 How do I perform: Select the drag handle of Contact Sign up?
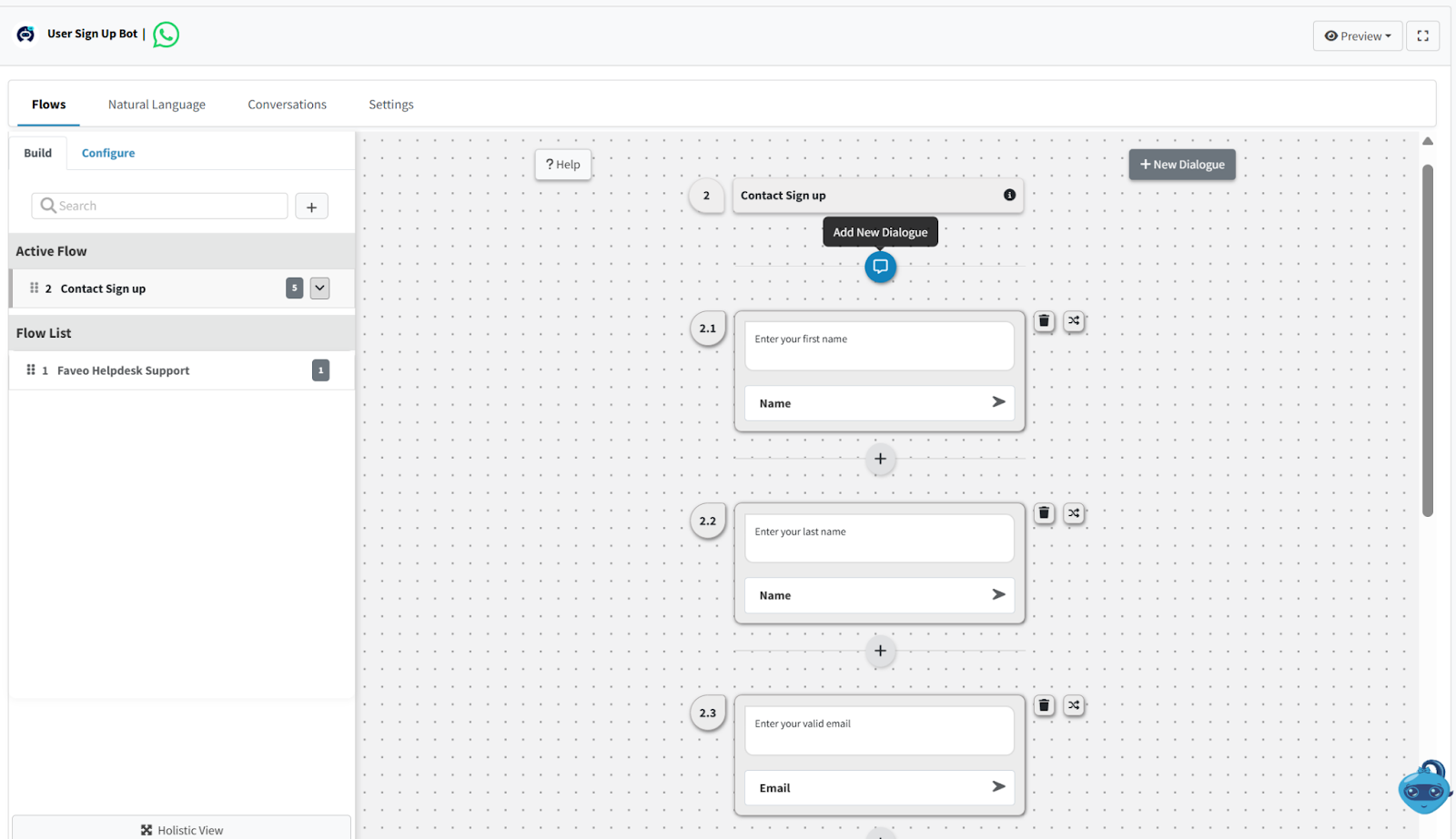(34, 288)
